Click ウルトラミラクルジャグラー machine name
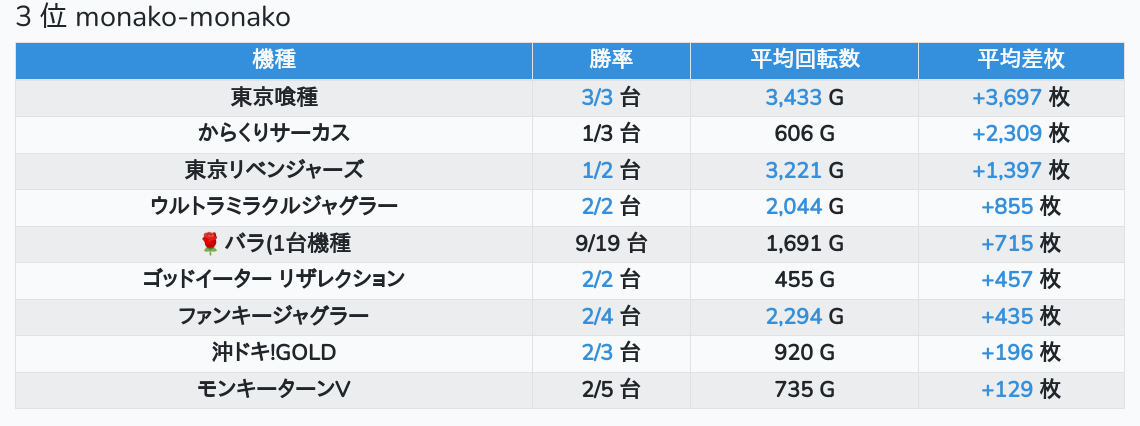 (274, 207)
